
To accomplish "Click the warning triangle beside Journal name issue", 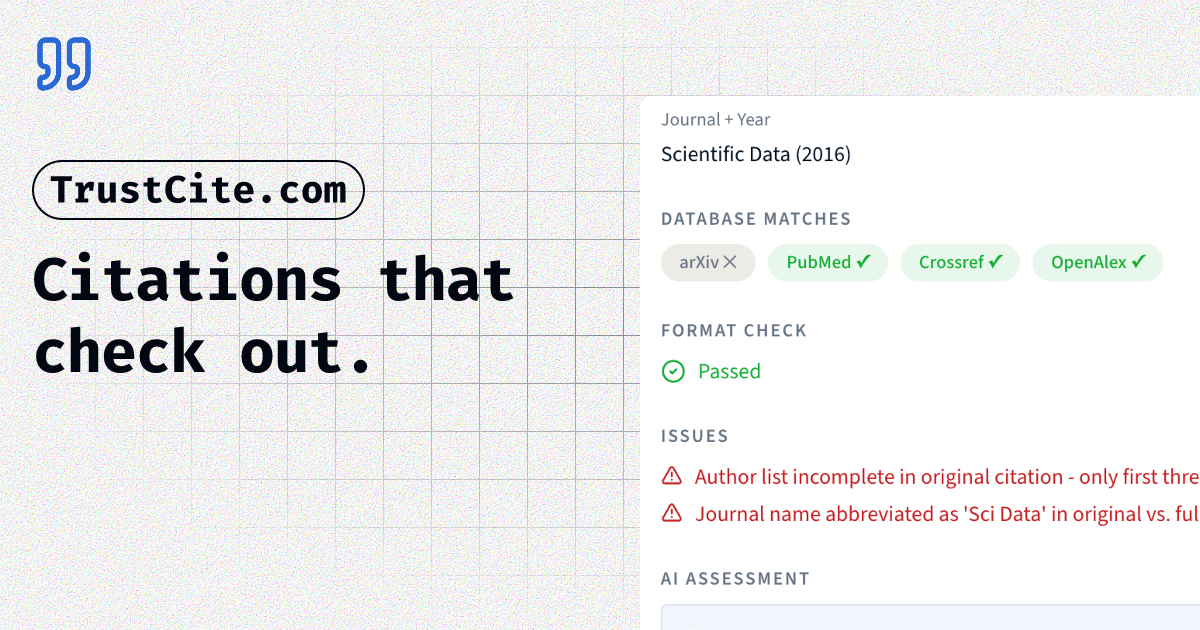I will [672, 513].
